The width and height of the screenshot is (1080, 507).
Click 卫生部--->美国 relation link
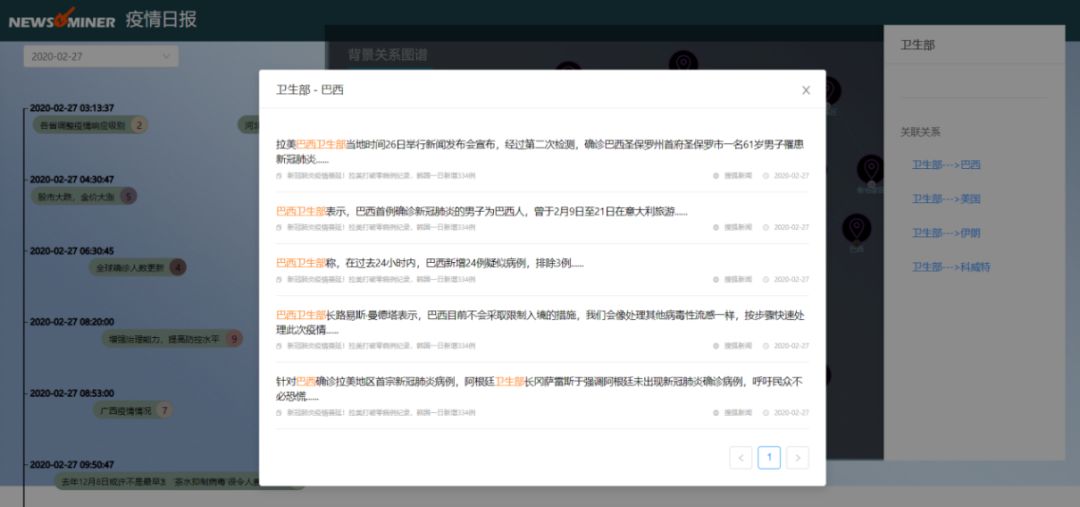pos(946,199)
